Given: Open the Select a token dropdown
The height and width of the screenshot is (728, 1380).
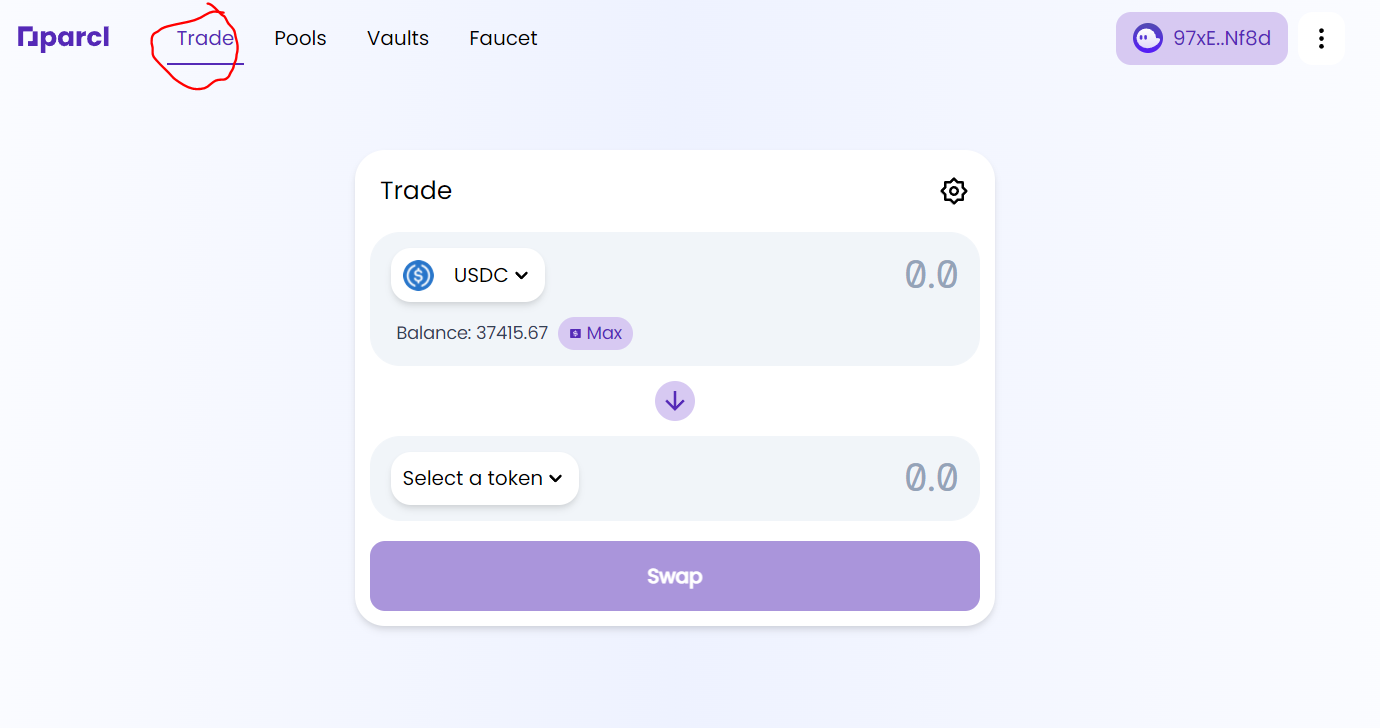Looking at the screenshot, I should point(485,478).
